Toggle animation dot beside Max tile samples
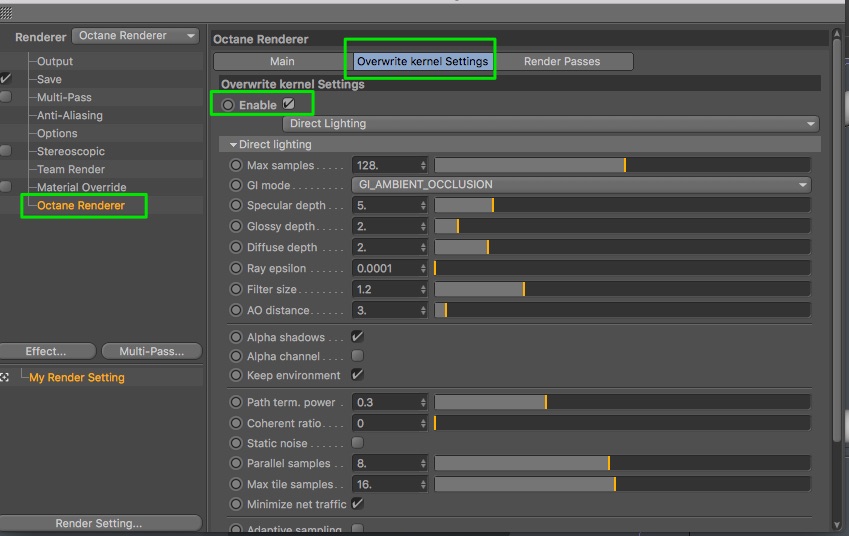The image size is (849, 536). 236,484
